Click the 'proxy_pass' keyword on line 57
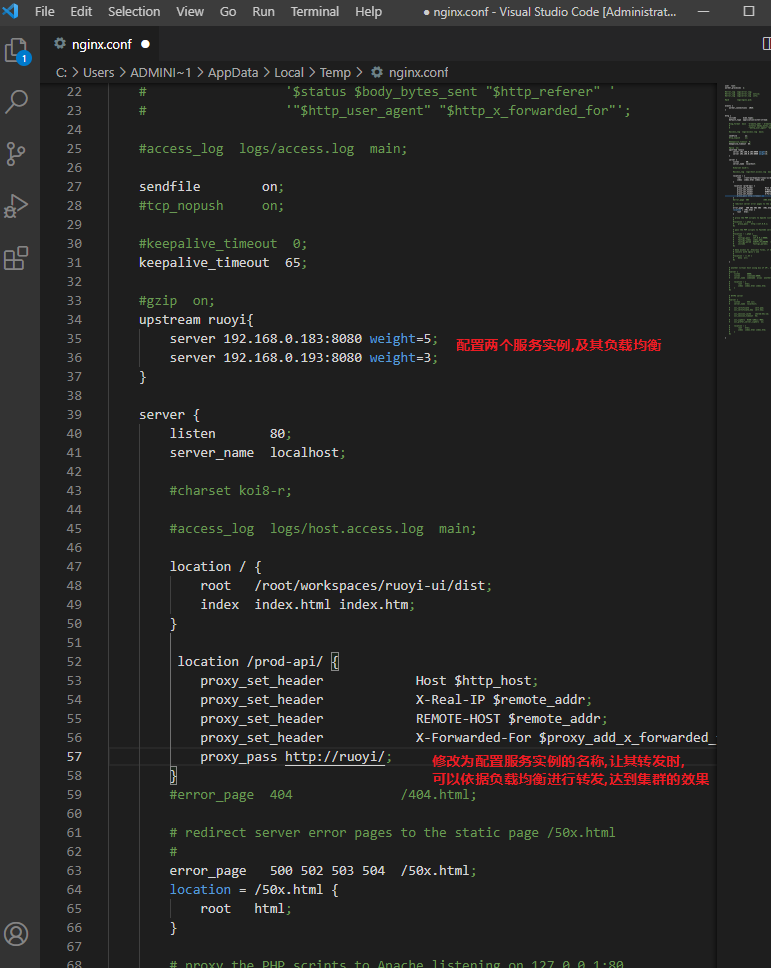The image size is (771, 968). [239, 756]
